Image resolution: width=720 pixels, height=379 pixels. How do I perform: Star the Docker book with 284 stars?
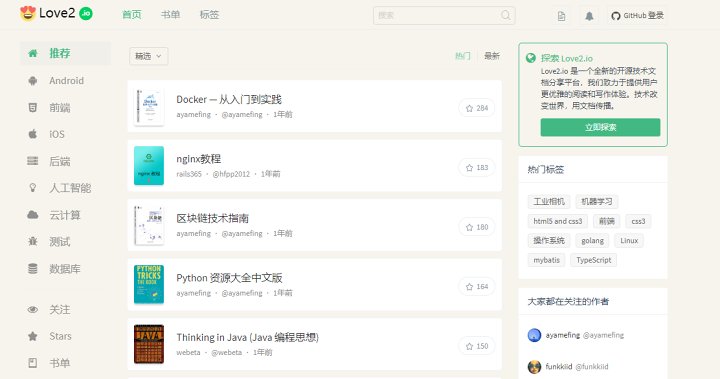point(477,108)
